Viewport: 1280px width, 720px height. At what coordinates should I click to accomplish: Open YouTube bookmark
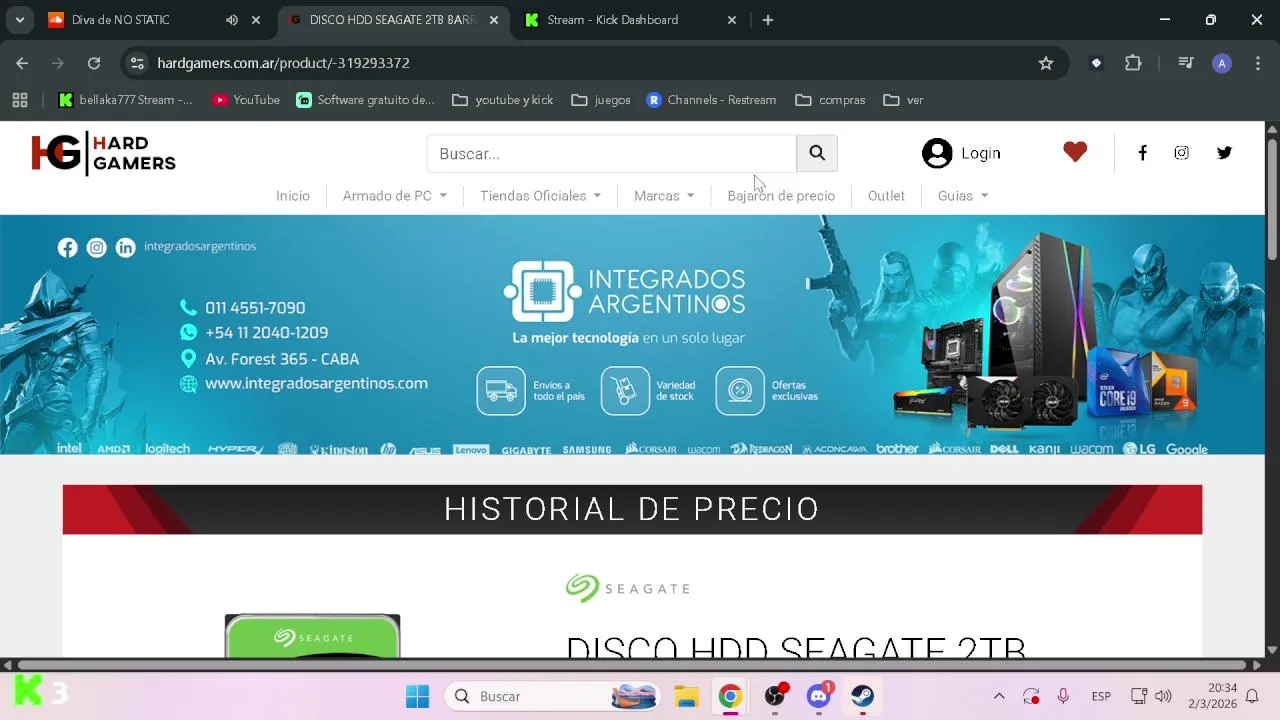pyautogui.click(x=246, y=100)
